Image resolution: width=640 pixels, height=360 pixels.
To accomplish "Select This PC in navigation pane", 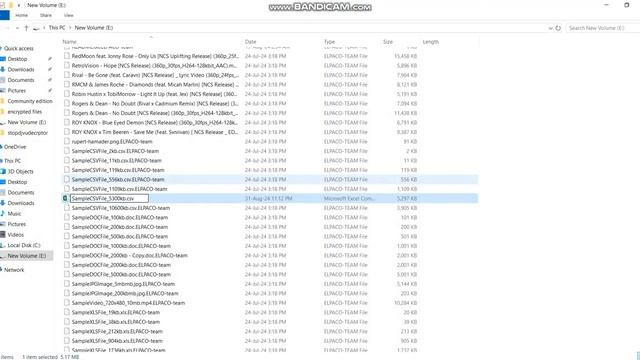I will coord(12,161).
